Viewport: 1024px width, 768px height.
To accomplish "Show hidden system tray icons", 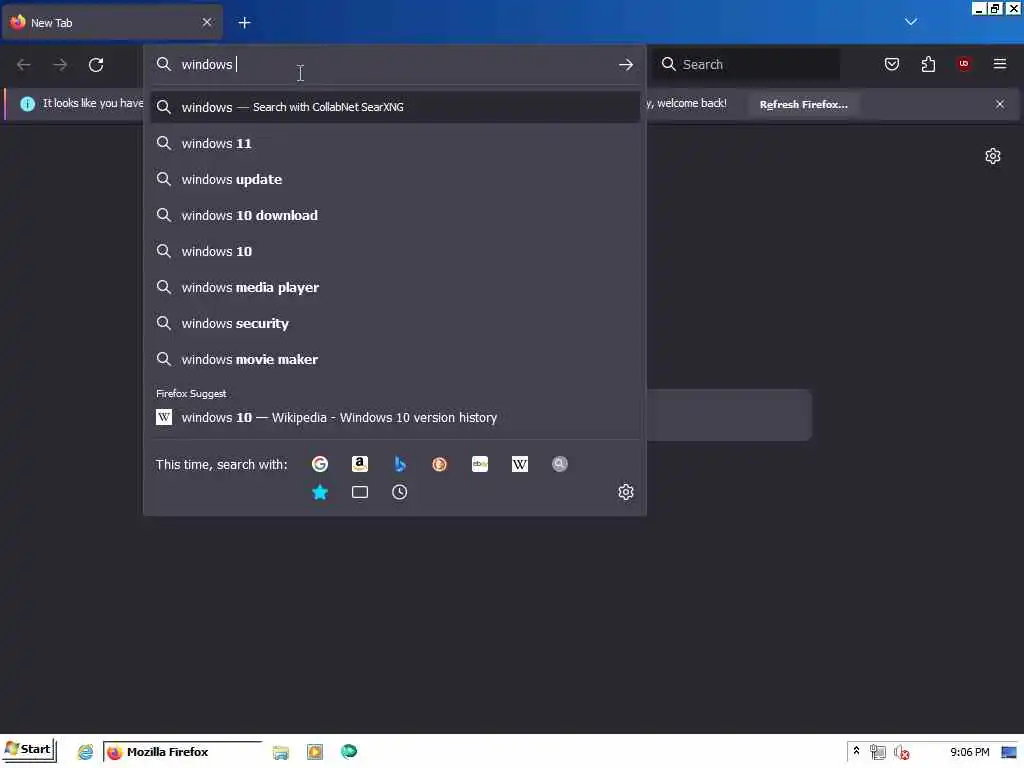I will tap(856, 752).
